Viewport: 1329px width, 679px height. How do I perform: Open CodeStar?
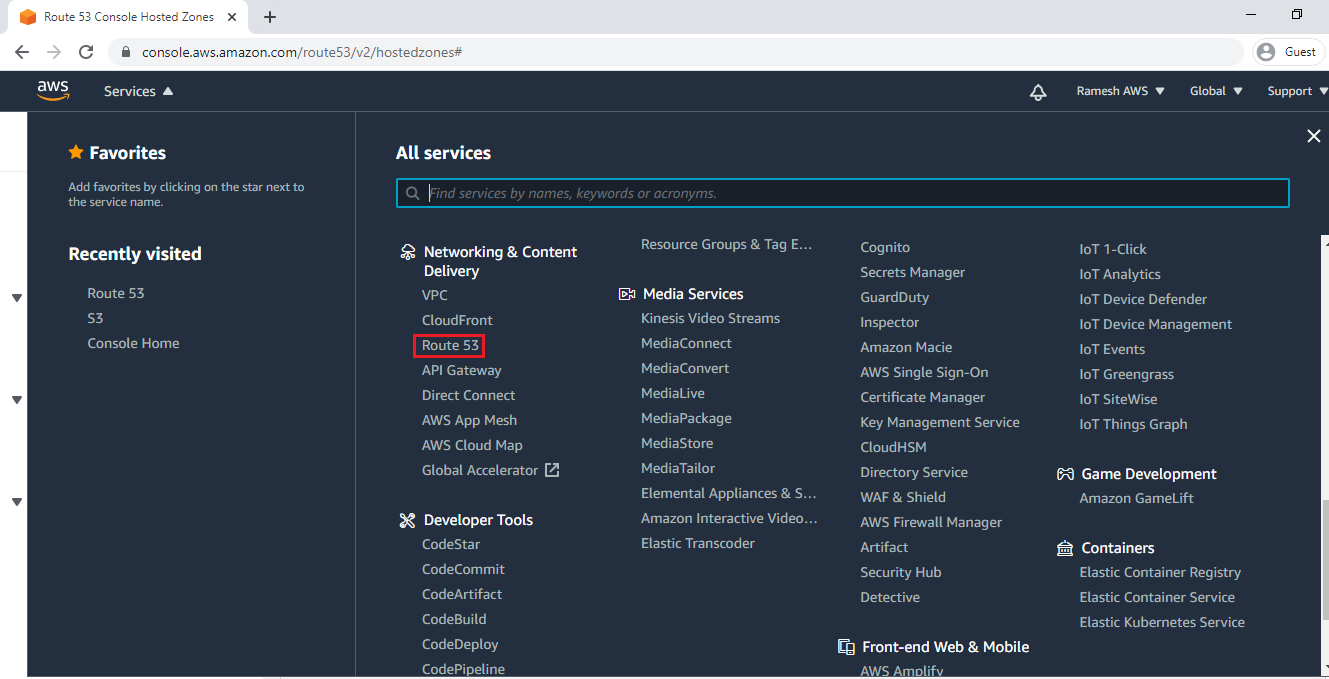click(x=451, y=544)
